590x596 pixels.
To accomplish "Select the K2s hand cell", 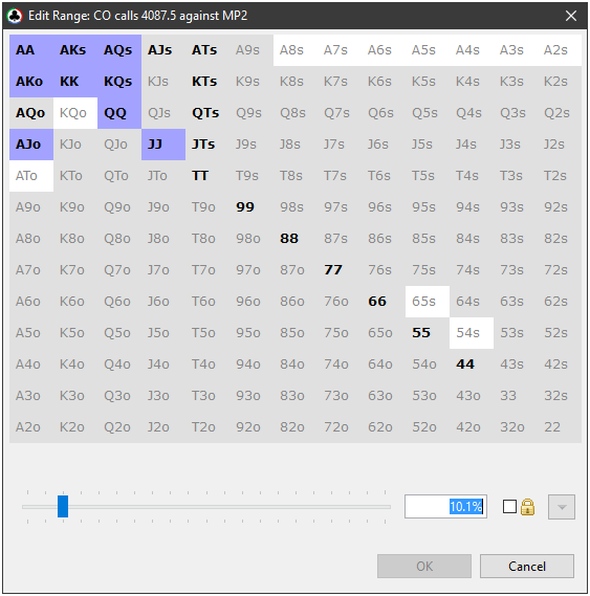I will coord(560,82).
